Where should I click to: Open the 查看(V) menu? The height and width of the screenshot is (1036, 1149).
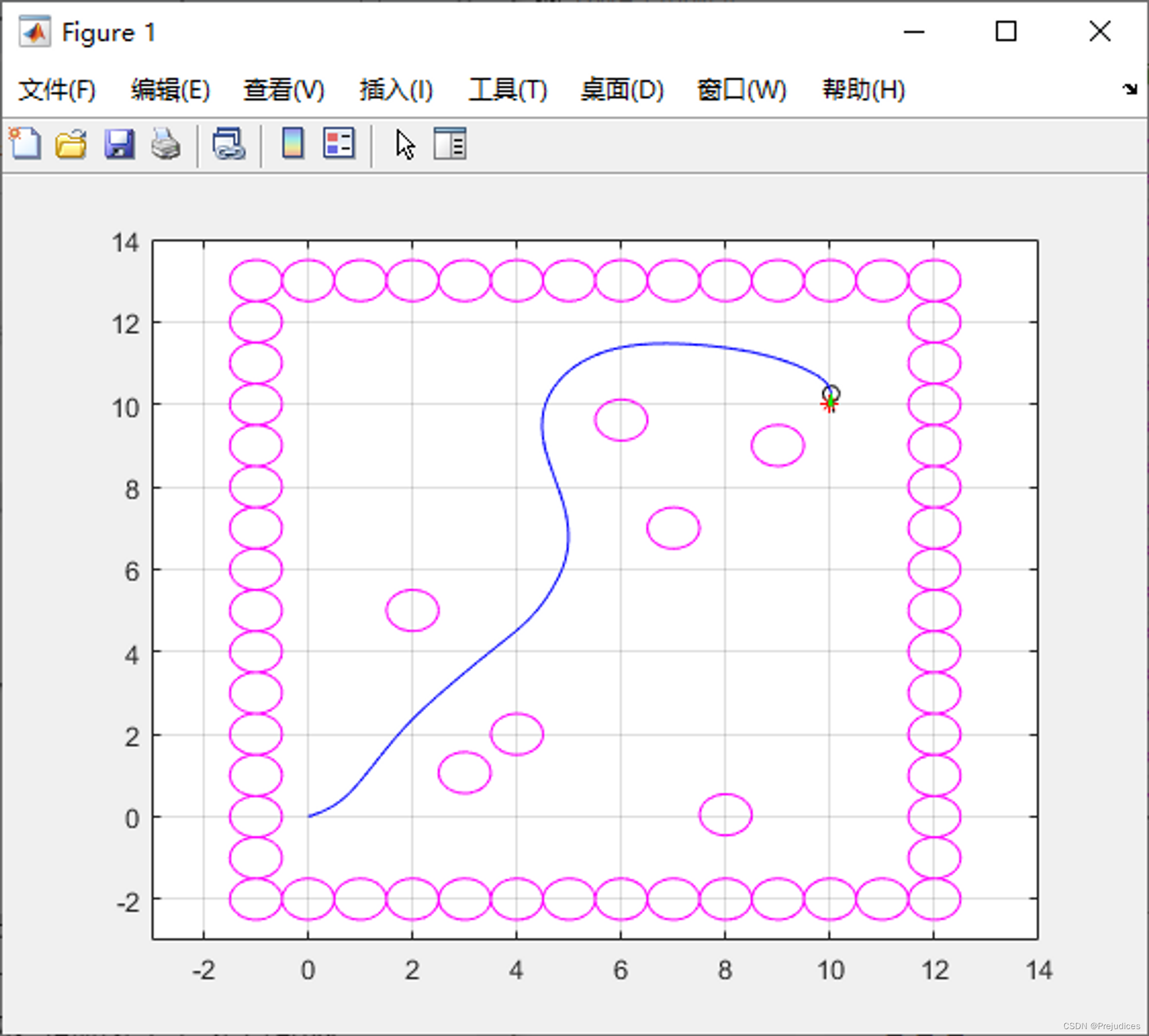point(284,90)
